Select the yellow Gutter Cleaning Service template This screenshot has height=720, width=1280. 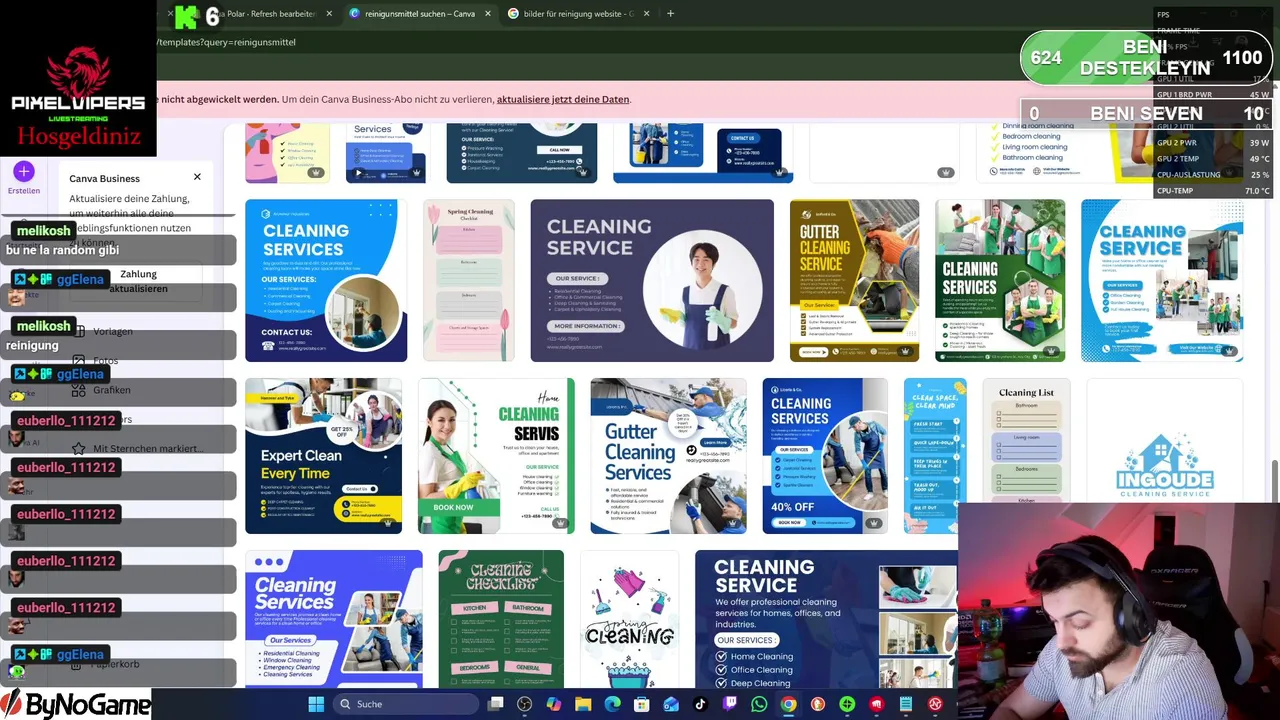click(854, 280)
